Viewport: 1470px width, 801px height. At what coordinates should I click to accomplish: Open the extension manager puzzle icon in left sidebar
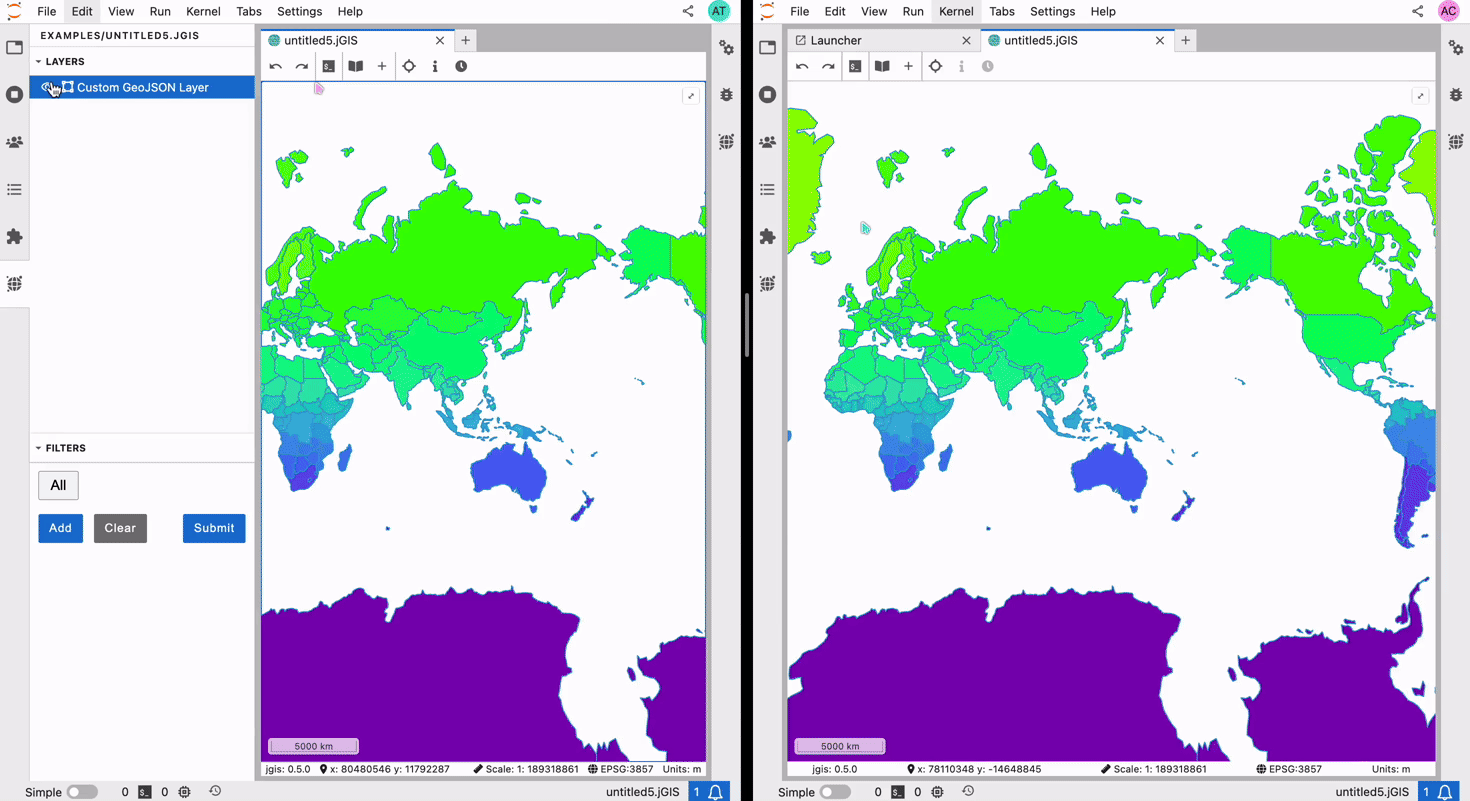click(14, 237)
